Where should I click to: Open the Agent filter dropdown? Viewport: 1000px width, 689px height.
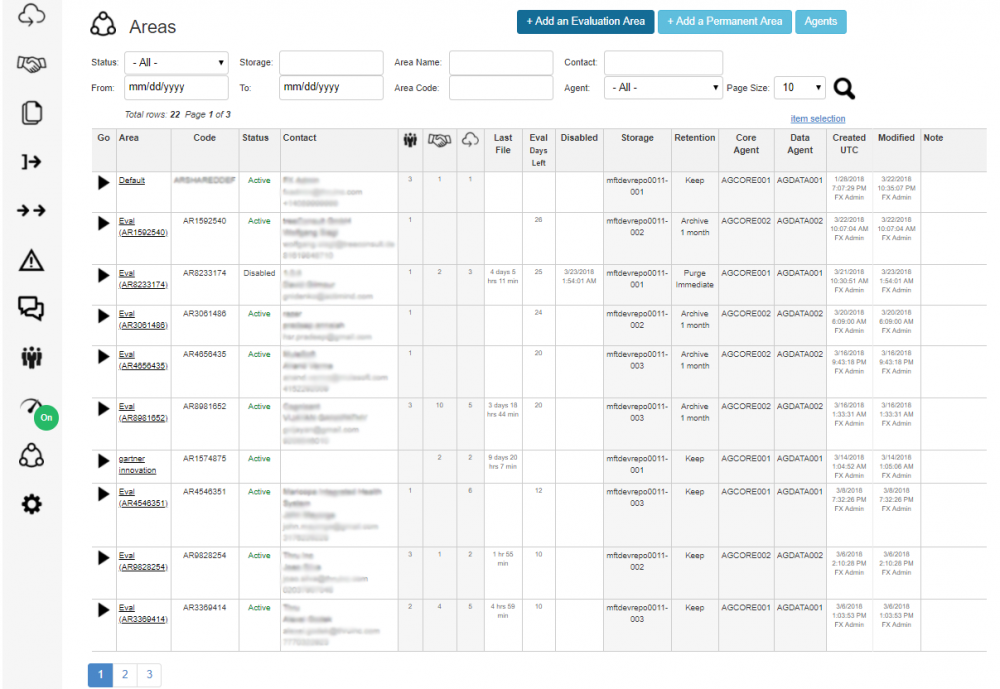pyautogui.click(x=663, y=88)
